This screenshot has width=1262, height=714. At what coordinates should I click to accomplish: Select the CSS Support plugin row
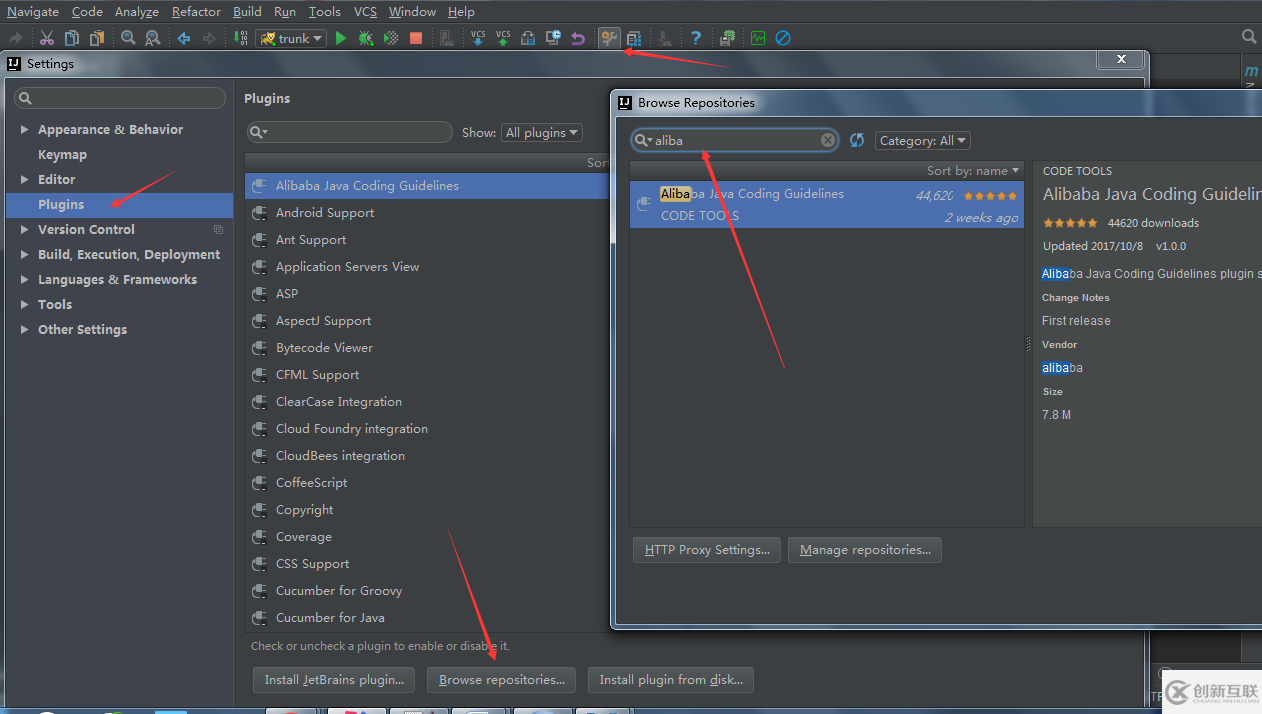point(427,564)
